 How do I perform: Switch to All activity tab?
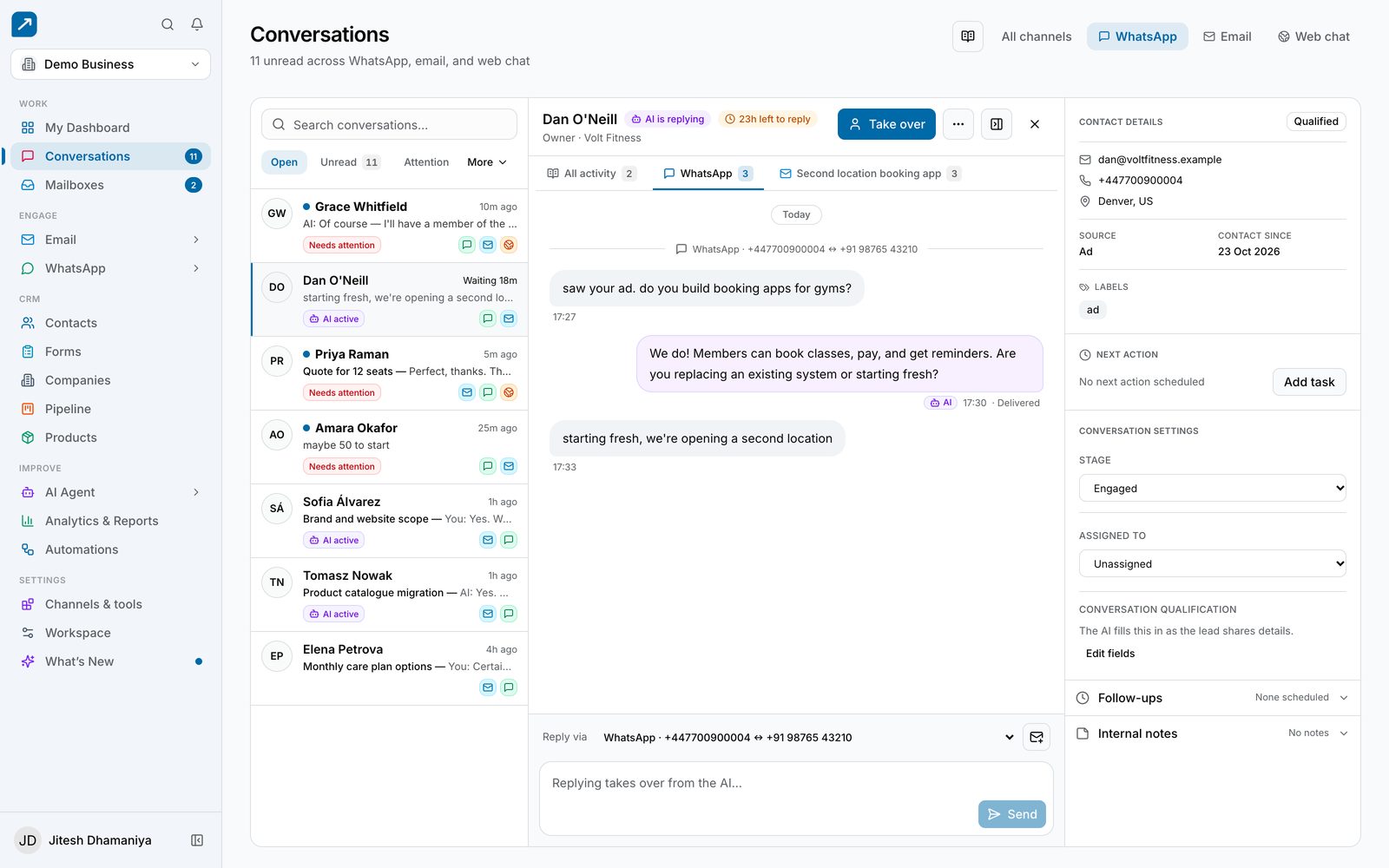click(x=591, y=174)
